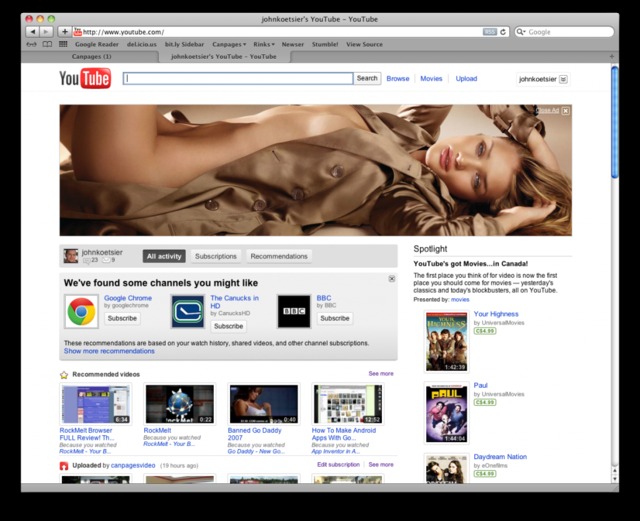
Task: Click Show more recommendations link
Action: point(109,351)
